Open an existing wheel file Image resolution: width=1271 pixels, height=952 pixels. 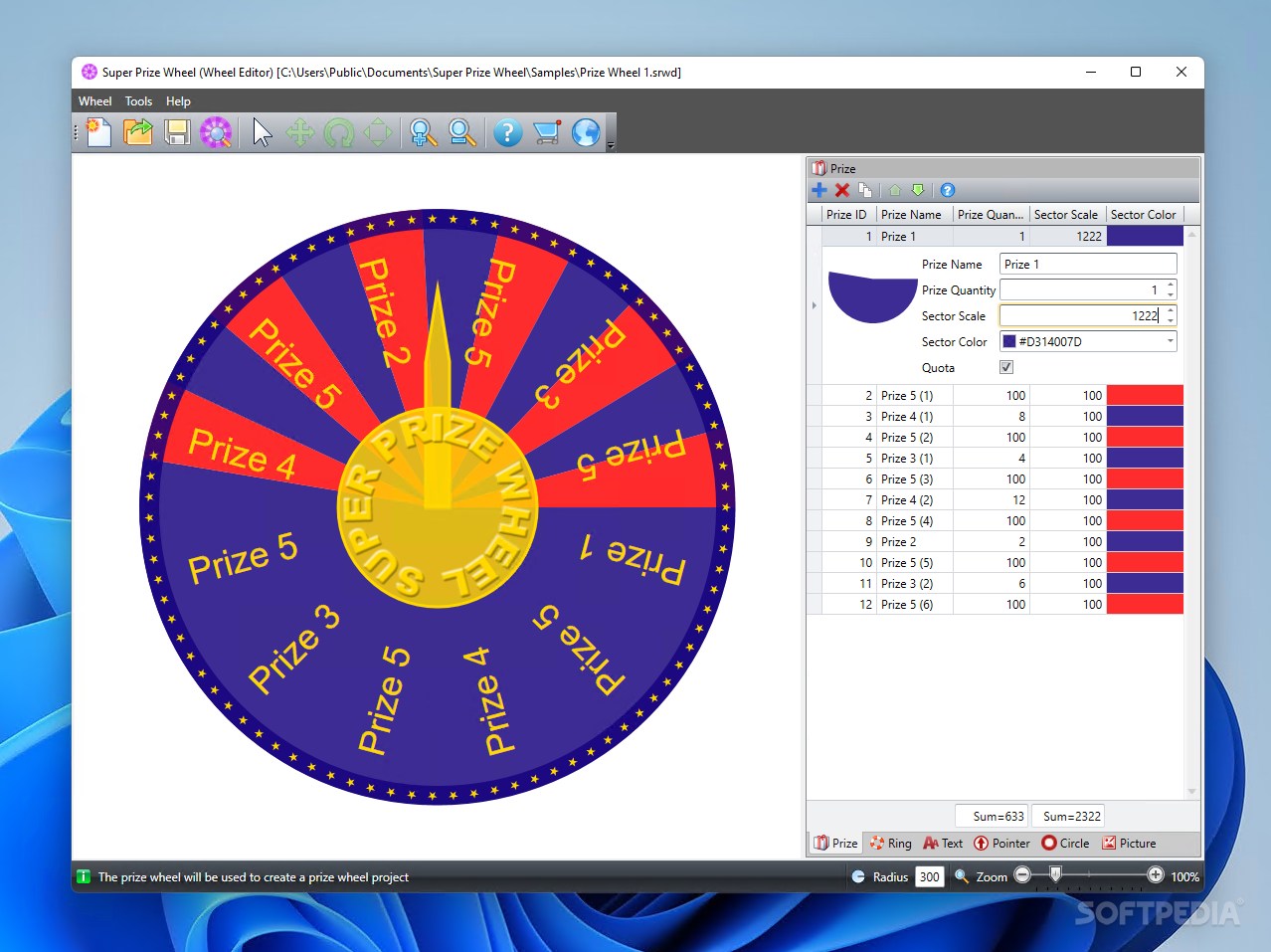tap(137, 132)
